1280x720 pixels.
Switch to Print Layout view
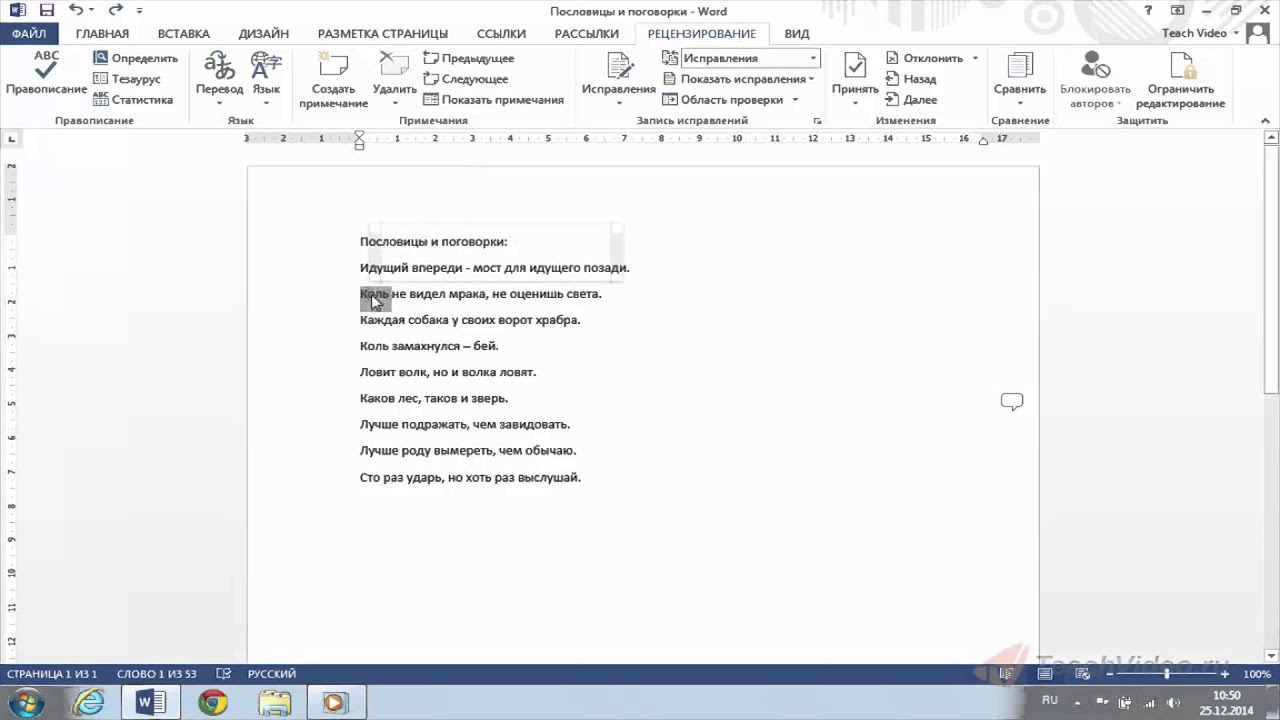[1044, 674]
